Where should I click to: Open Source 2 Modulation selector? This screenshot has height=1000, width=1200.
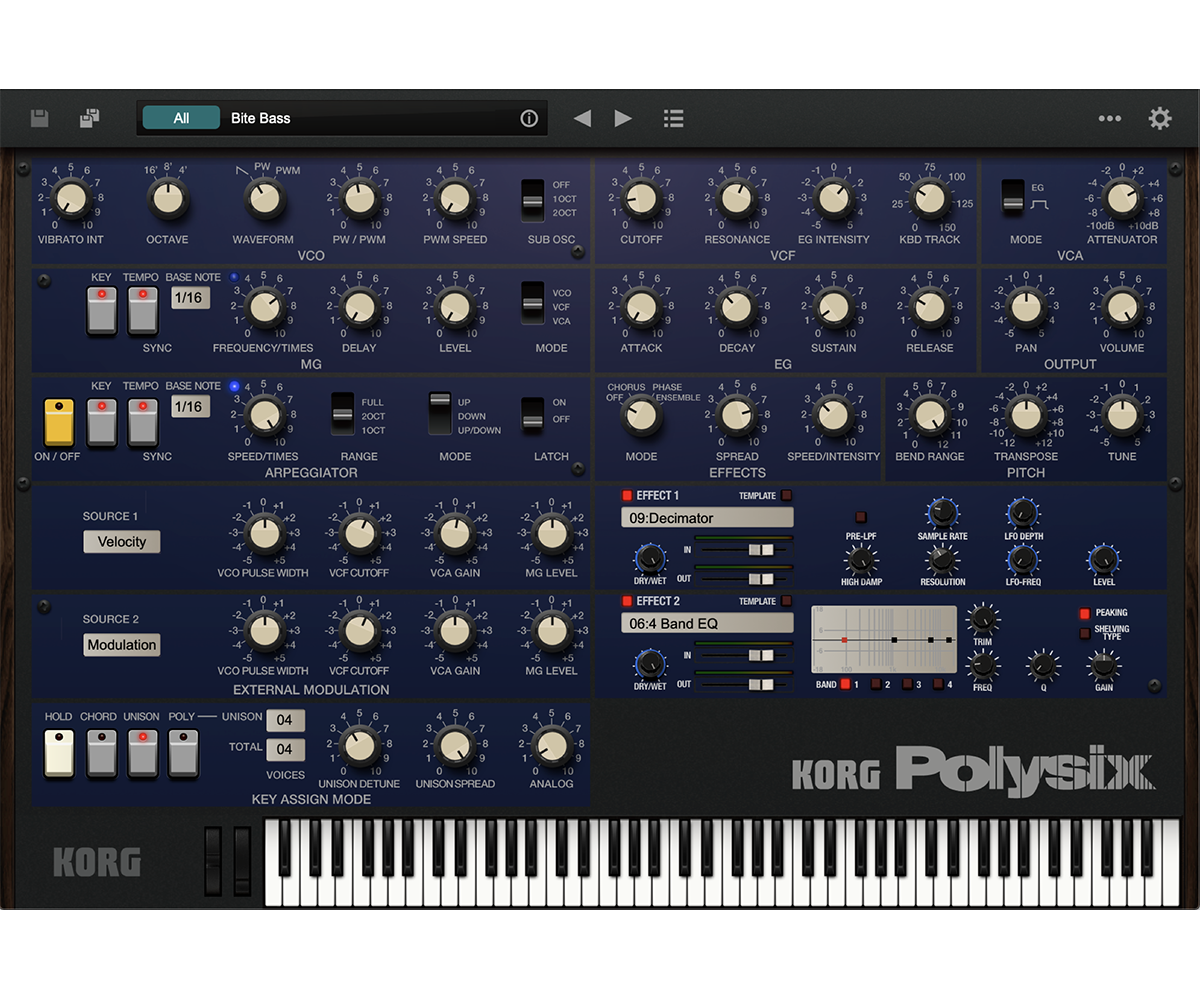[122, 645]
